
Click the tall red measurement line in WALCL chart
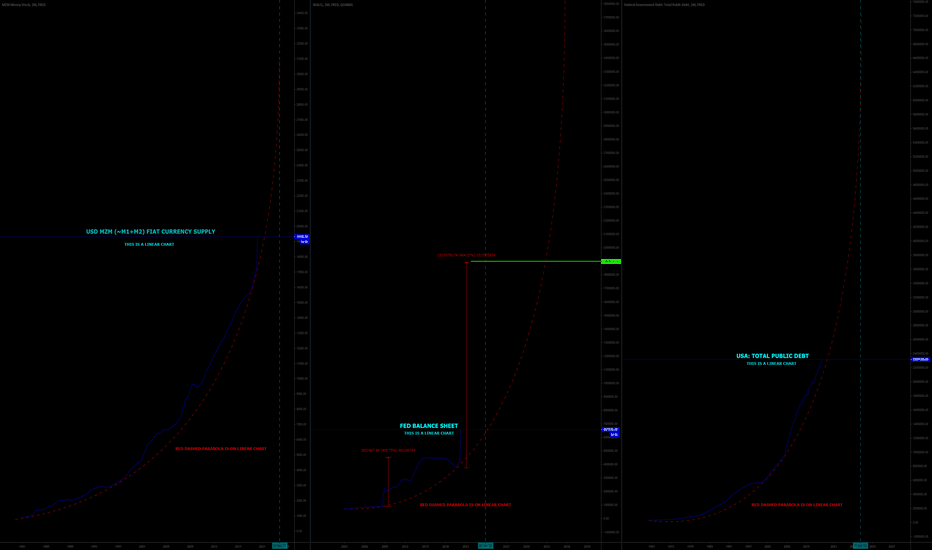point(467,365)
